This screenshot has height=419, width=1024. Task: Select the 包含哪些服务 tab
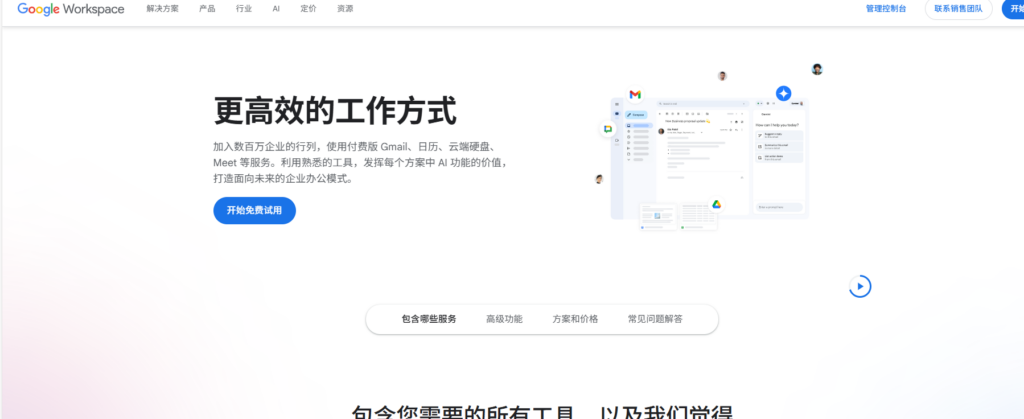[x=428, y=319]
